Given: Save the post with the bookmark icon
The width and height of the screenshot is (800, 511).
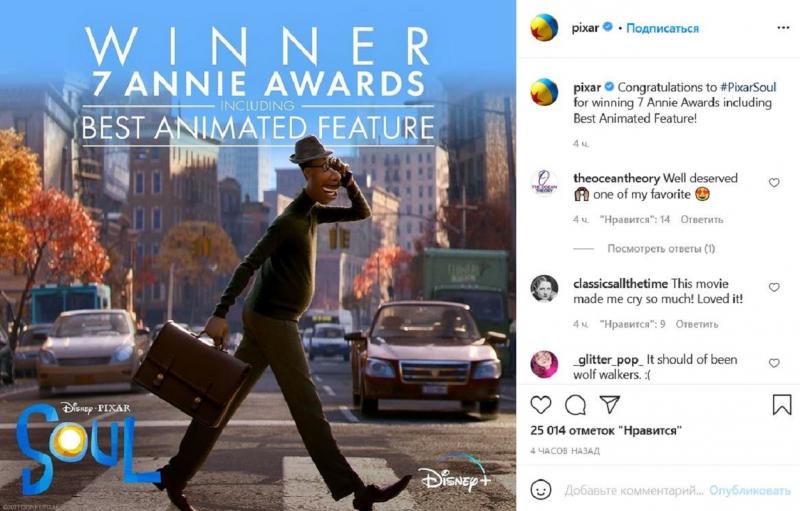Looking at the screenshot, I should click(782, 404).
